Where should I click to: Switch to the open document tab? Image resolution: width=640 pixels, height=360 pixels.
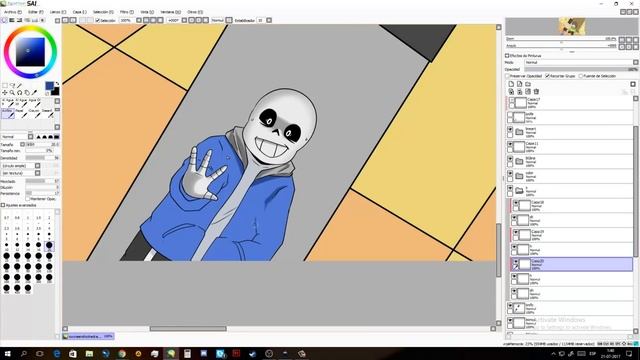88,336
